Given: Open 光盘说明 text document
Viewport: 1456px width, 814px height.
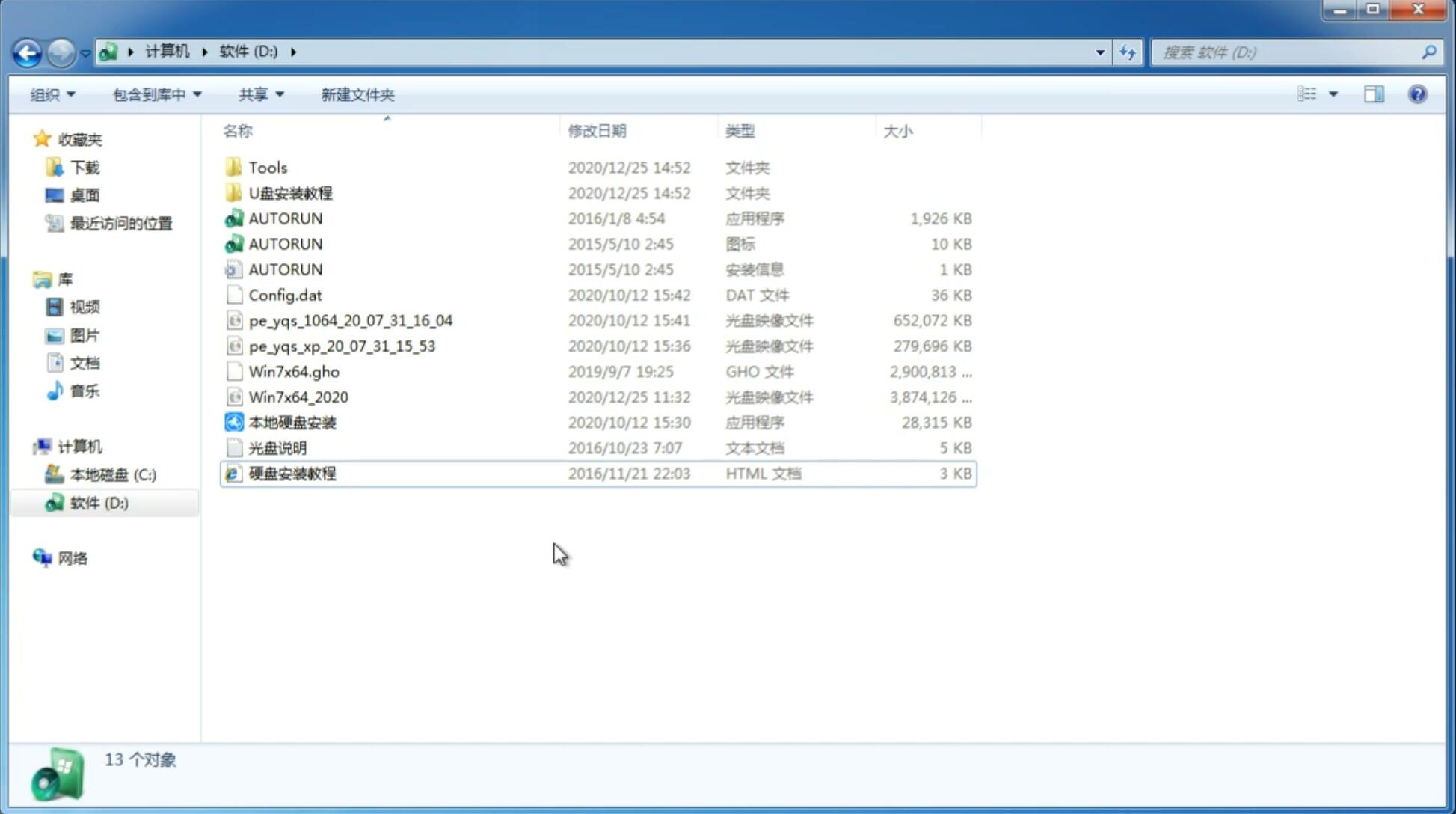Looking at the screenshot, I should pyautogui.click(x=277, y=447).
